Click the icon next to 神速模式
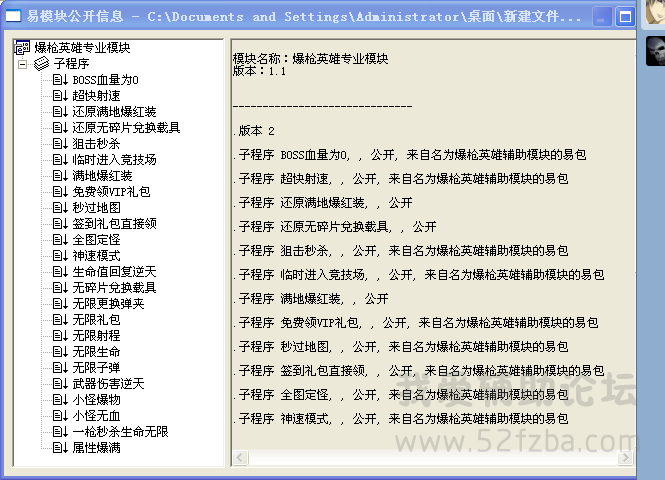 coord(60,256)
